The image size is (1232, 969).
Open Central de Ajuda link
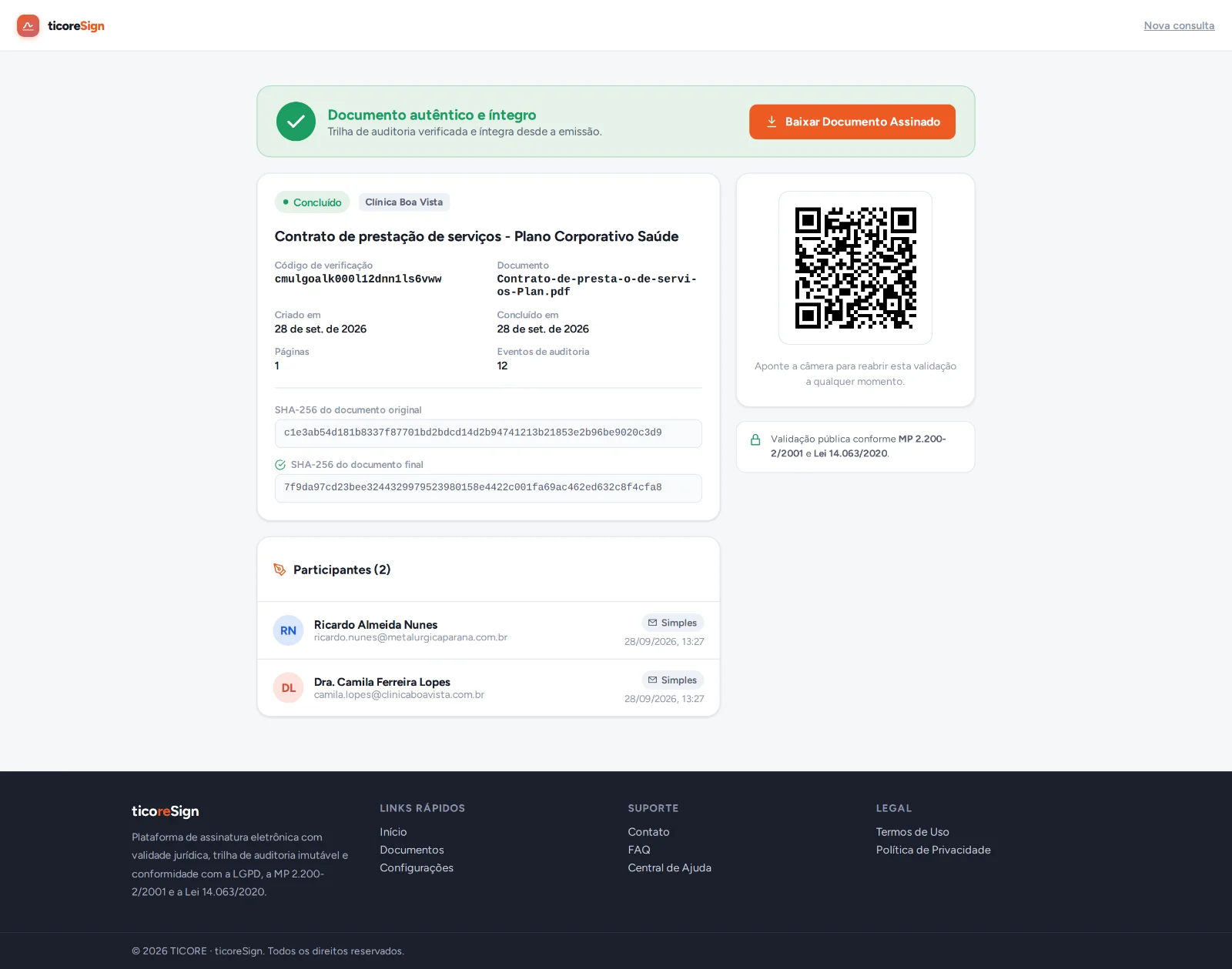(670, 868)
